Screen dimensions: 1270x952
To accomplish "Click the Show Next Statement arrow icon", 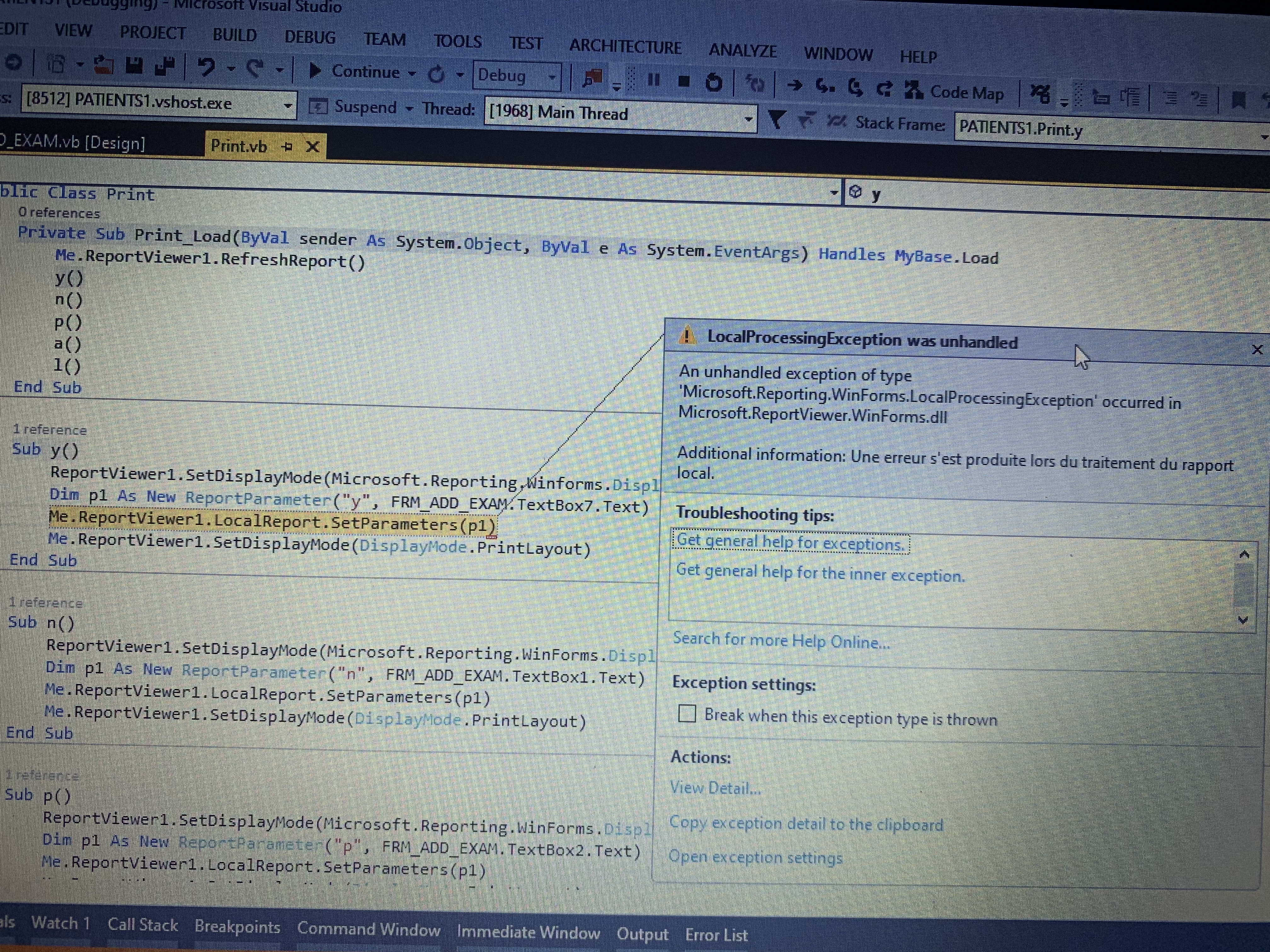I will [x=795, y=86].
